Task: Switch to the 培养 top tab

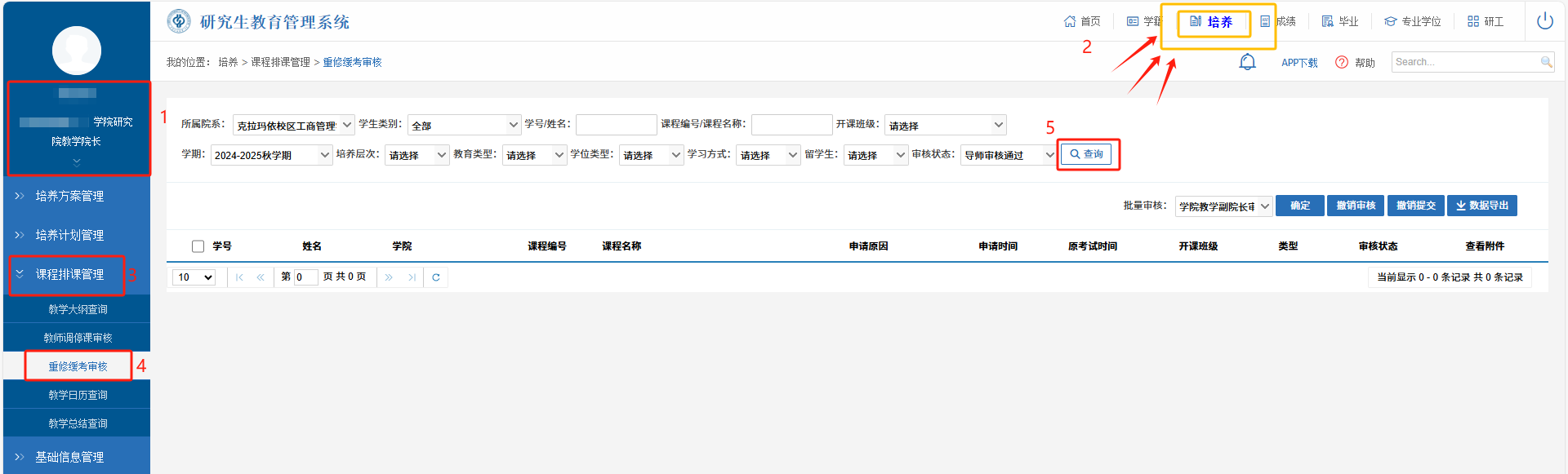Action: [x=1212, y=22]
